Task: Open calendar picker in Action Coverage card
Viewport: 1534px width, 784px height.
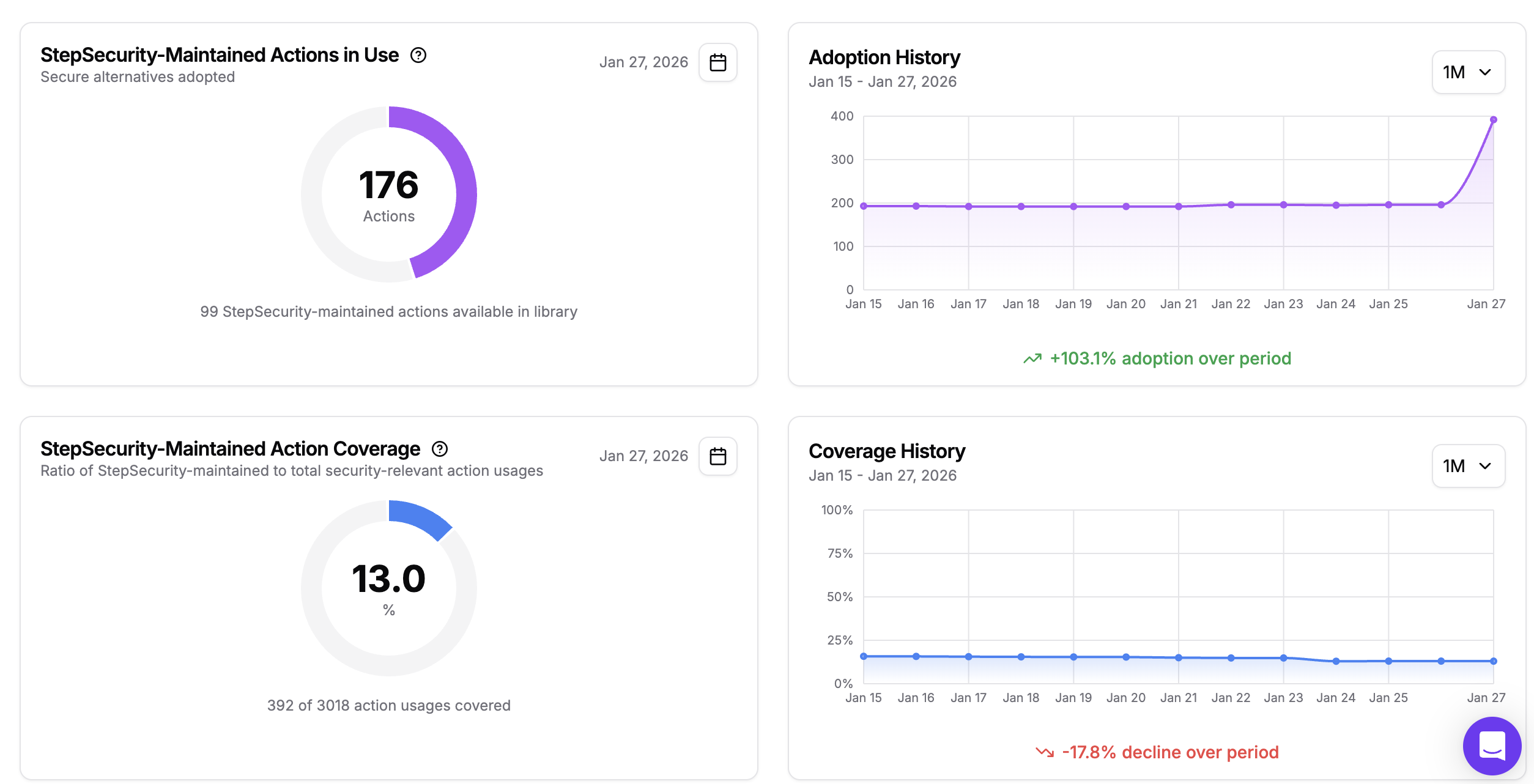Action: [717, 456]
